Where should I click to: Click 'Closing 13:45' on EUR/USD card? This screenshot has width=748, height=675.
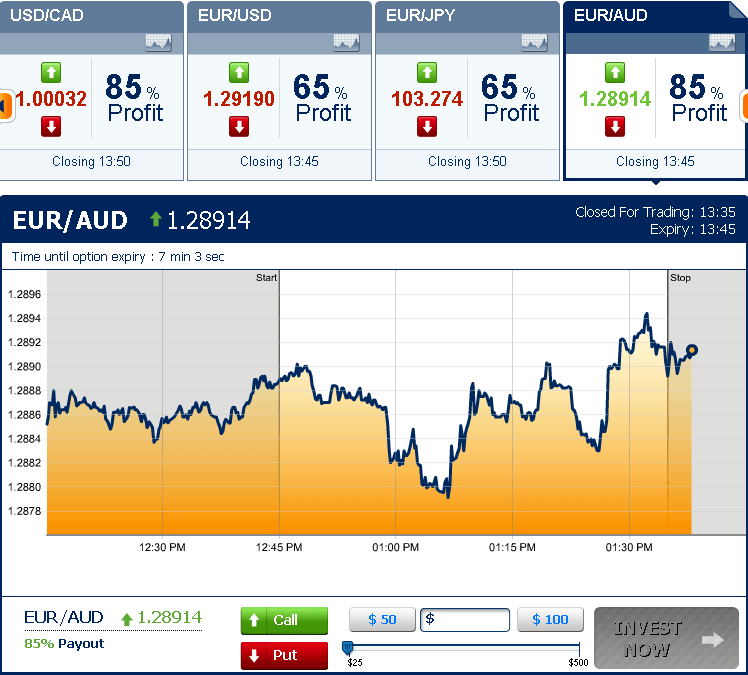[279, 161]
